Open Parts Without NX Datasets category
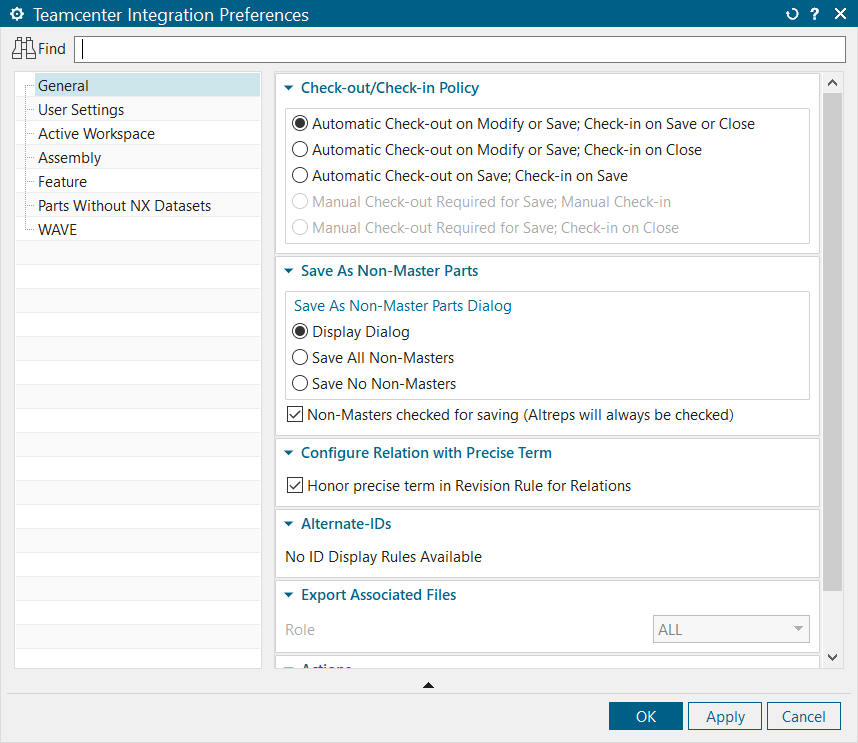The width and height of the screenshot is (858, 743). point(124,206)
